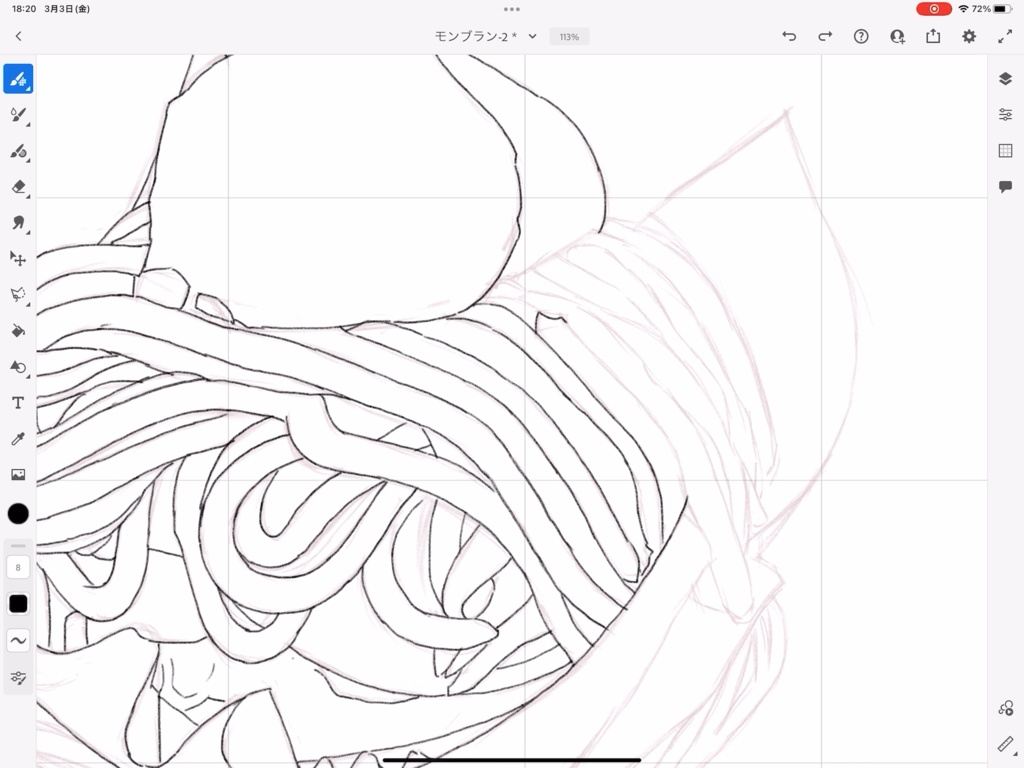The image size is (1024, 768).
Task: Open the Share and export menu
Action: 932,36
